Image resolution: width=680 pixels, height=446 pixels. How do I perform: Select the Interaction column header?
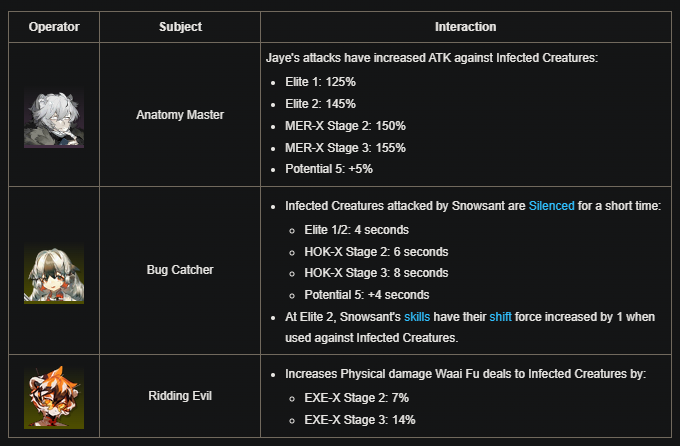point(465,27)
